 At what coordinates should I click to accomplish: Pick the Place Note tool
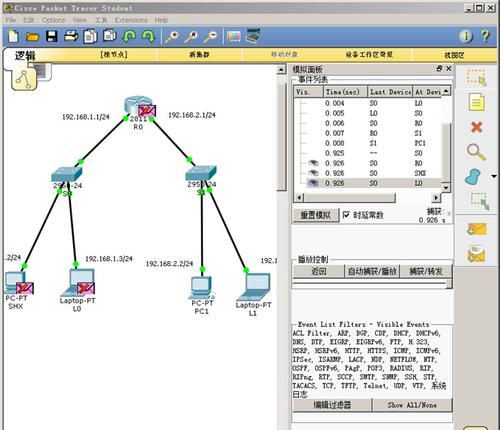pos(477,102)
